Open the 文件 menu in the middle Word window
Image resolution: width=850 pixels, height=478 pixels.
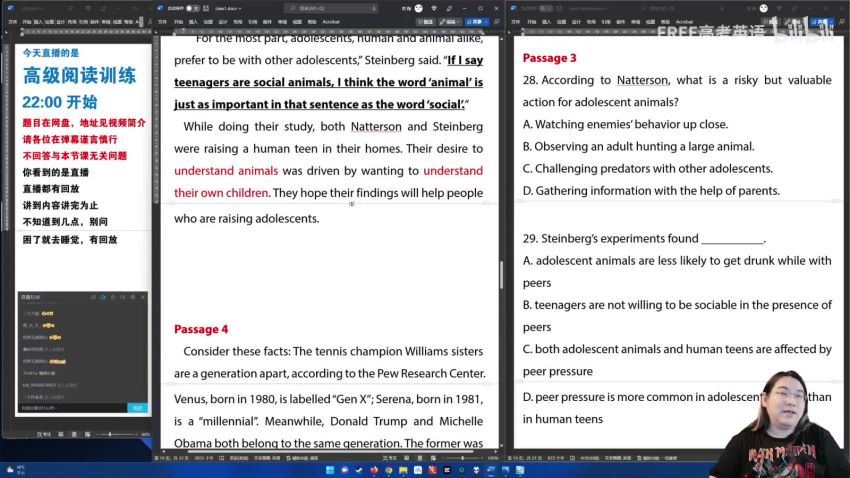coord(162,22)
